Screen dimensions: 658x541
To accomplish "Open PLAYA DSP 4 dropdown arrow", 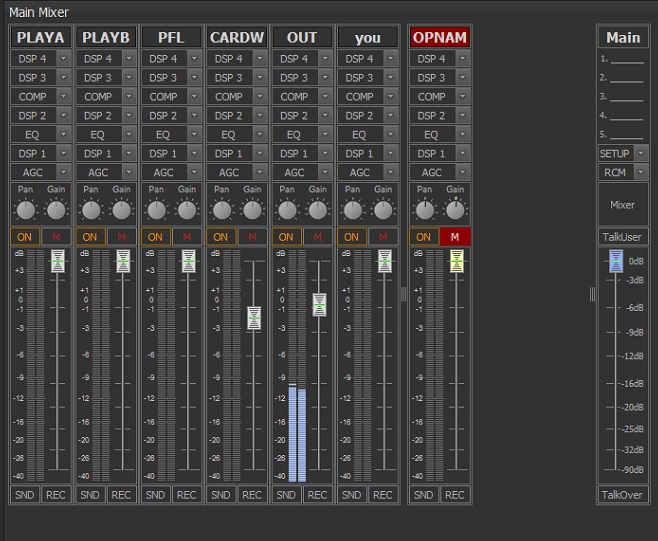I will pyautogui.click(x=63, y=59).
